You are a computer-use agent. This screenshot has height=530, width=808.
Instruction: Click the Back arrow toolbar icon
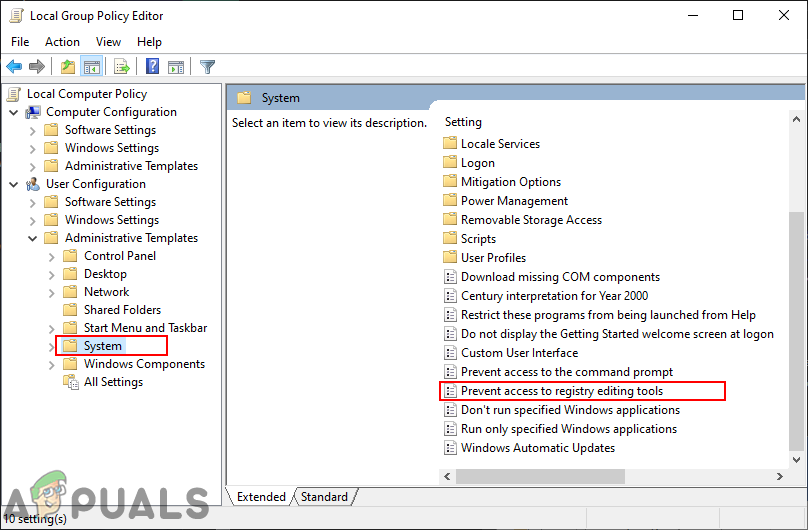pyautogui.click(x=14, y=66)
